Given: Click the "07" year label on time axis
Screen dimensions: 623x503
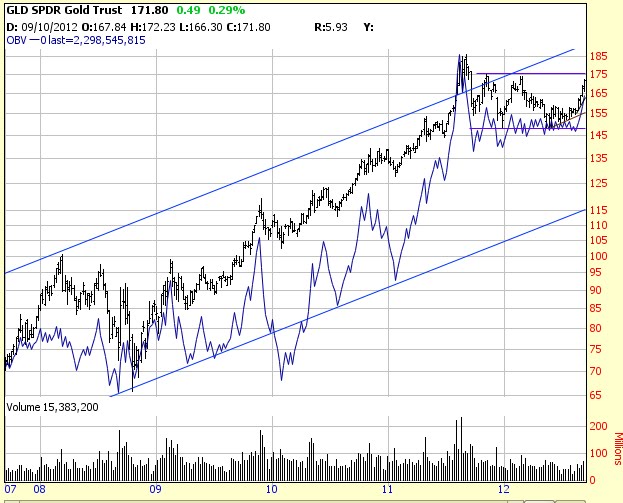Looking at the screenshot, I should (x=10, y=489).
